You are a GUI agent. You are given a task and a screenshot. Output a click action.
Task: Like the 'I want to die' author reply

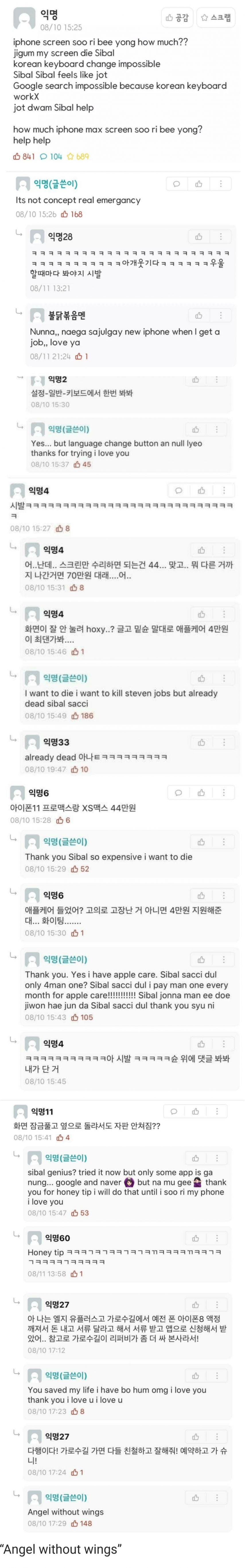201,678
